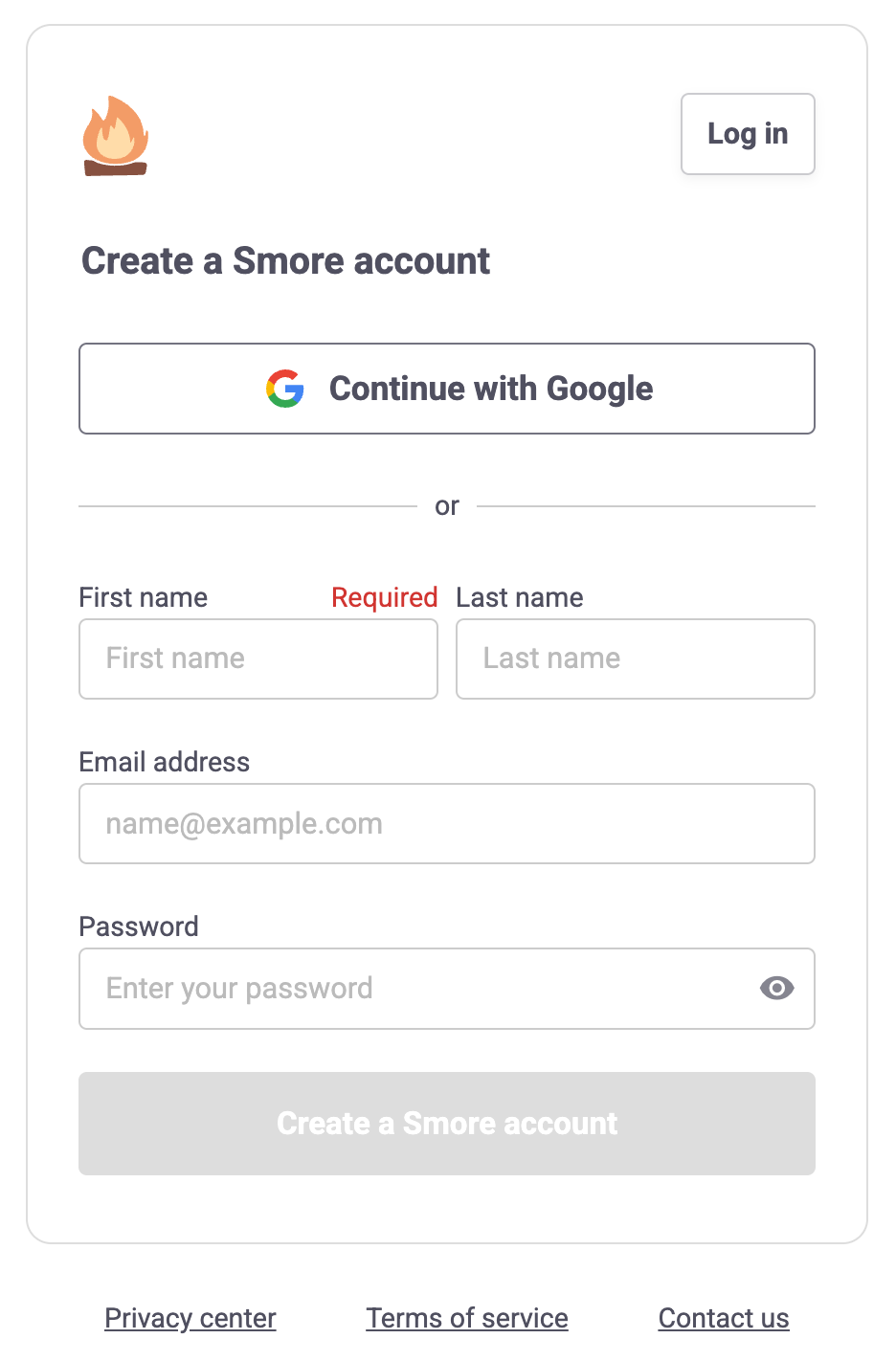Click the Email address input box
This screenshot has width=896, height=1361.
[447, 823]
